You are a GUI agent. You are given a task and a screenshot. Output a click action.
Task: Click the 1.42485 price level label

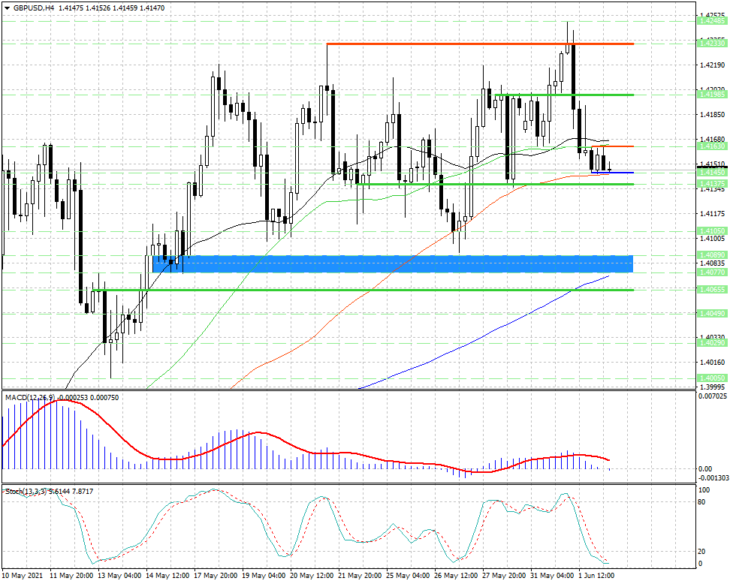coord(712,21)
